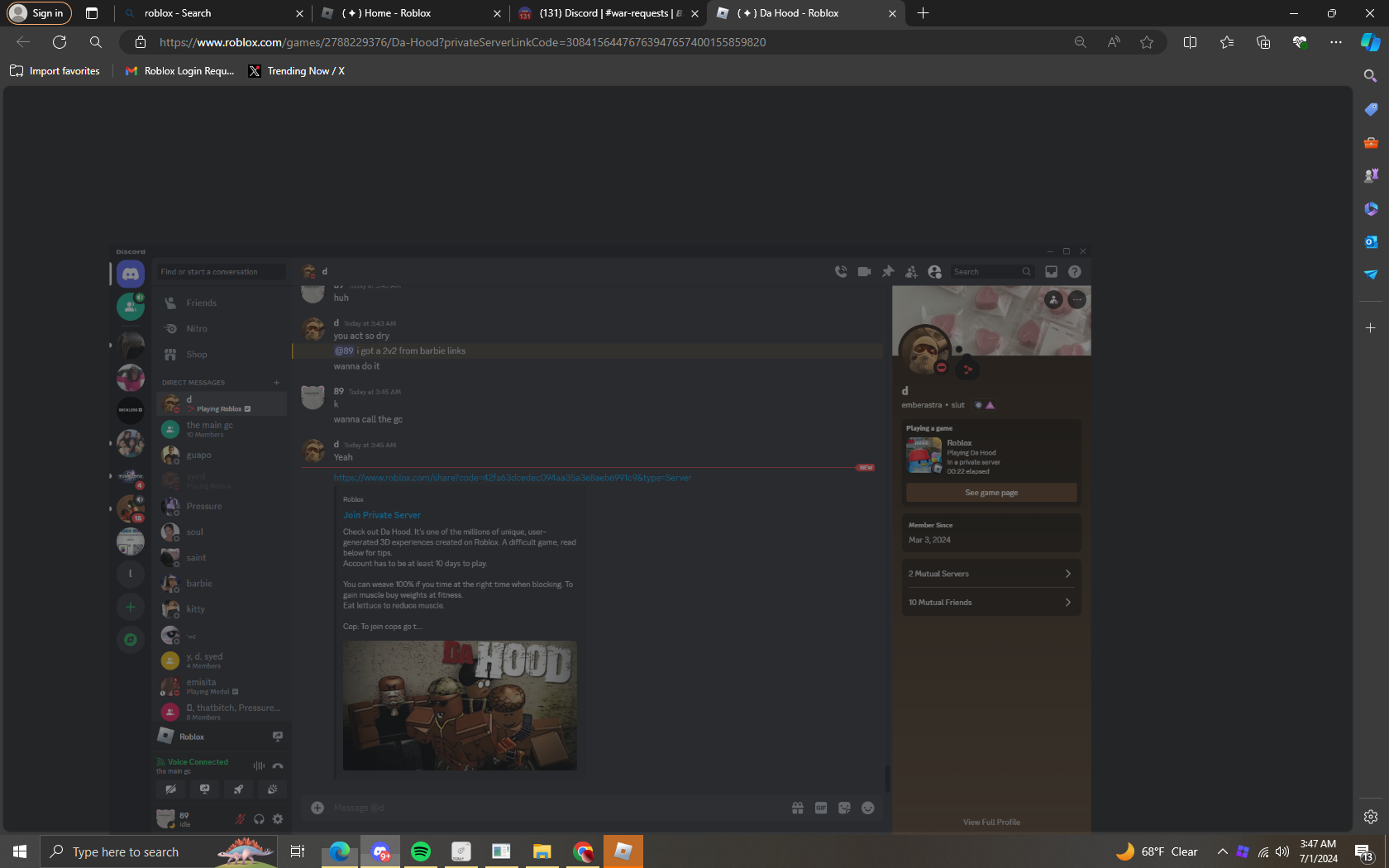Viewport: 1389px width, 868px height.
Task: Open the GIF picker
Action: [821, 808]
